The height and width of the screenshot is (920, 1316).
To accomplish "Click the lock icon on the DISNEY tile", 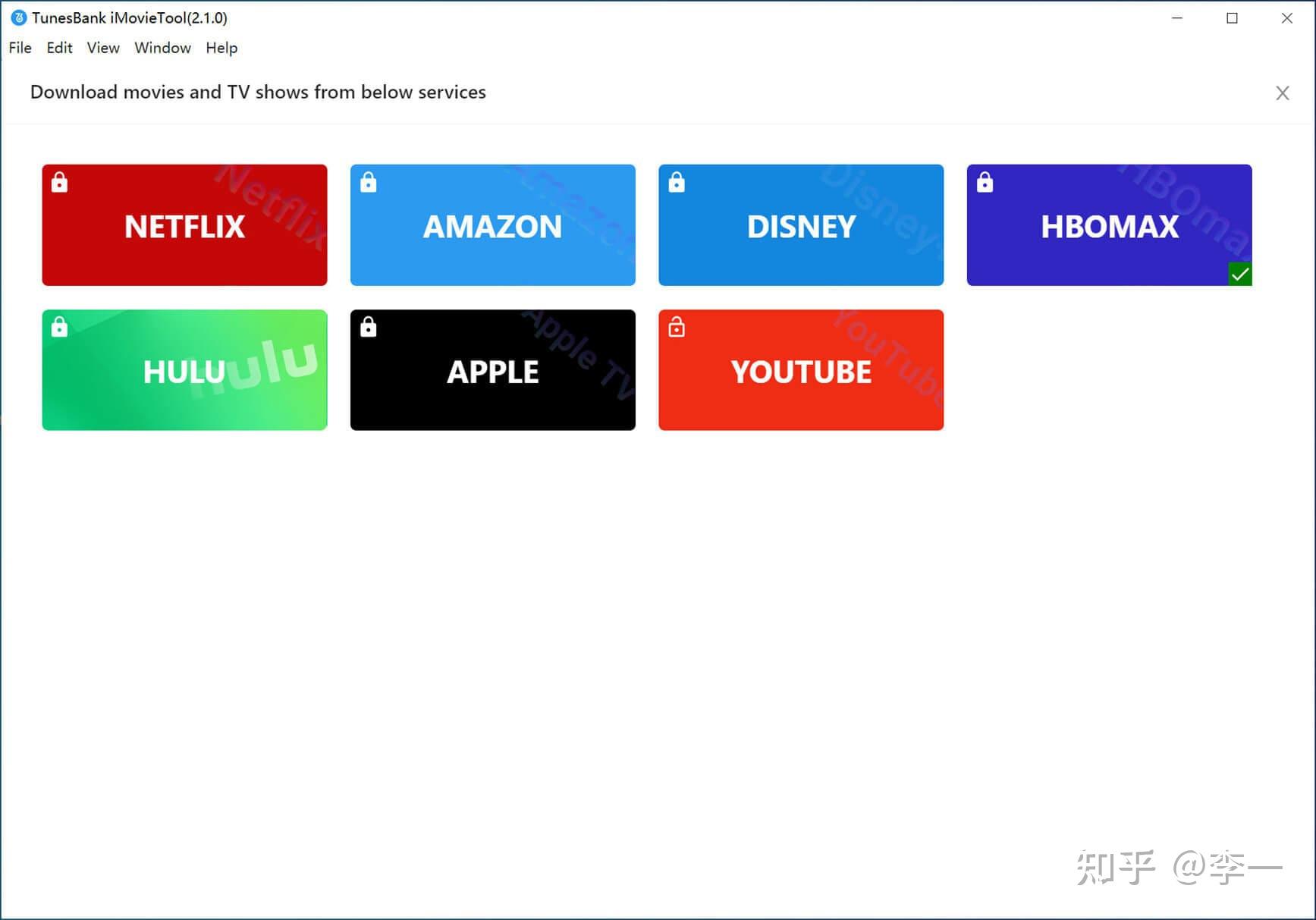I will tap(677, 182).
